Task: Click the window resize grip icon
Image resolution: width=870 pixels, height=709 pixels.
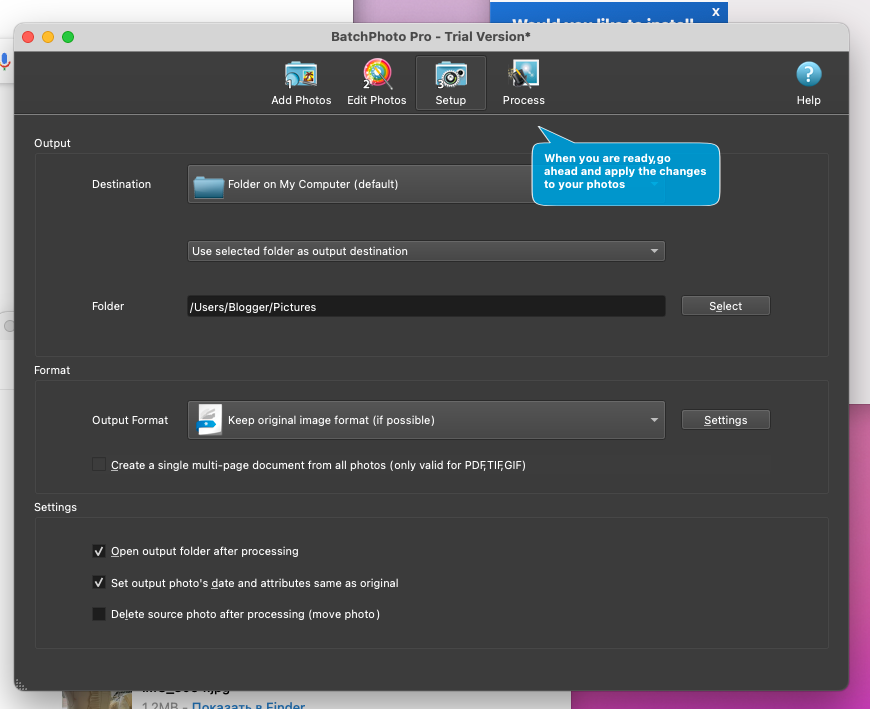Action: coord(21,684)
